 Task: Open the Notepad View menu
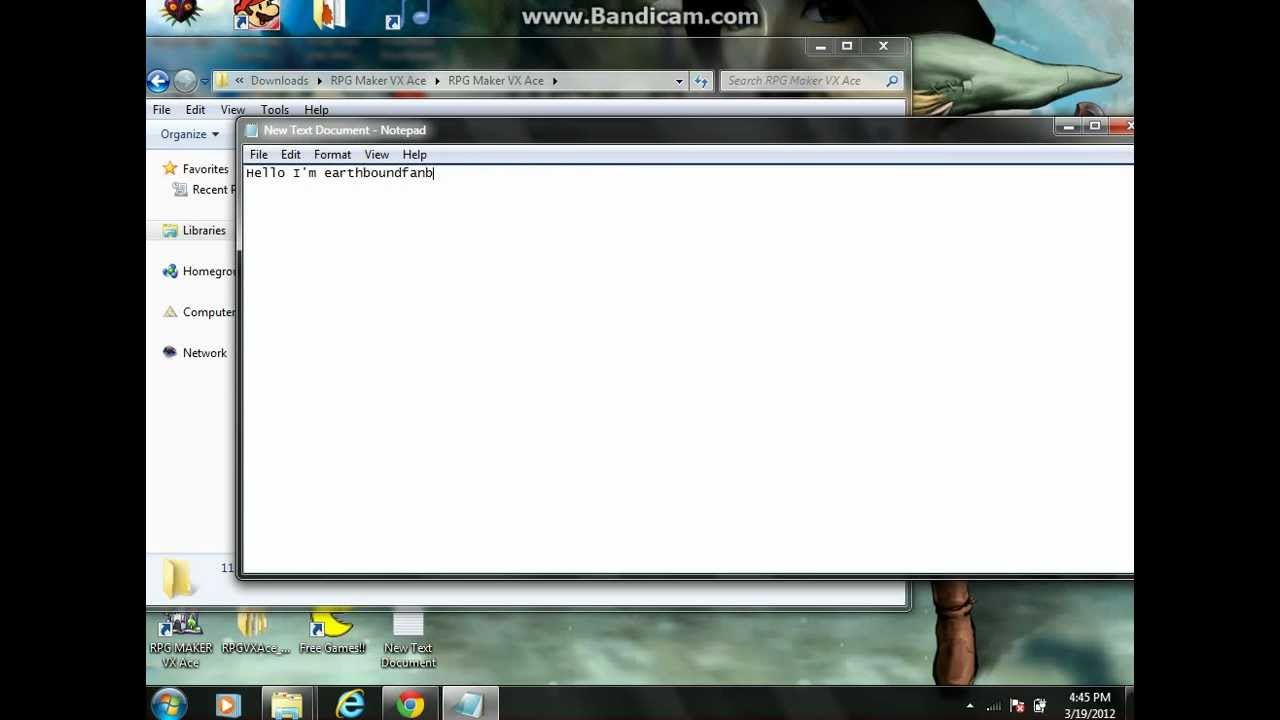coord(376,155)
